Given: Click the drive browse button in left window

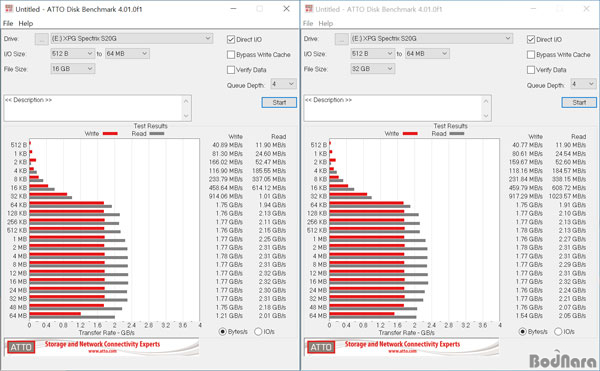Looking at the screenshot, I should tap(41, 39).
